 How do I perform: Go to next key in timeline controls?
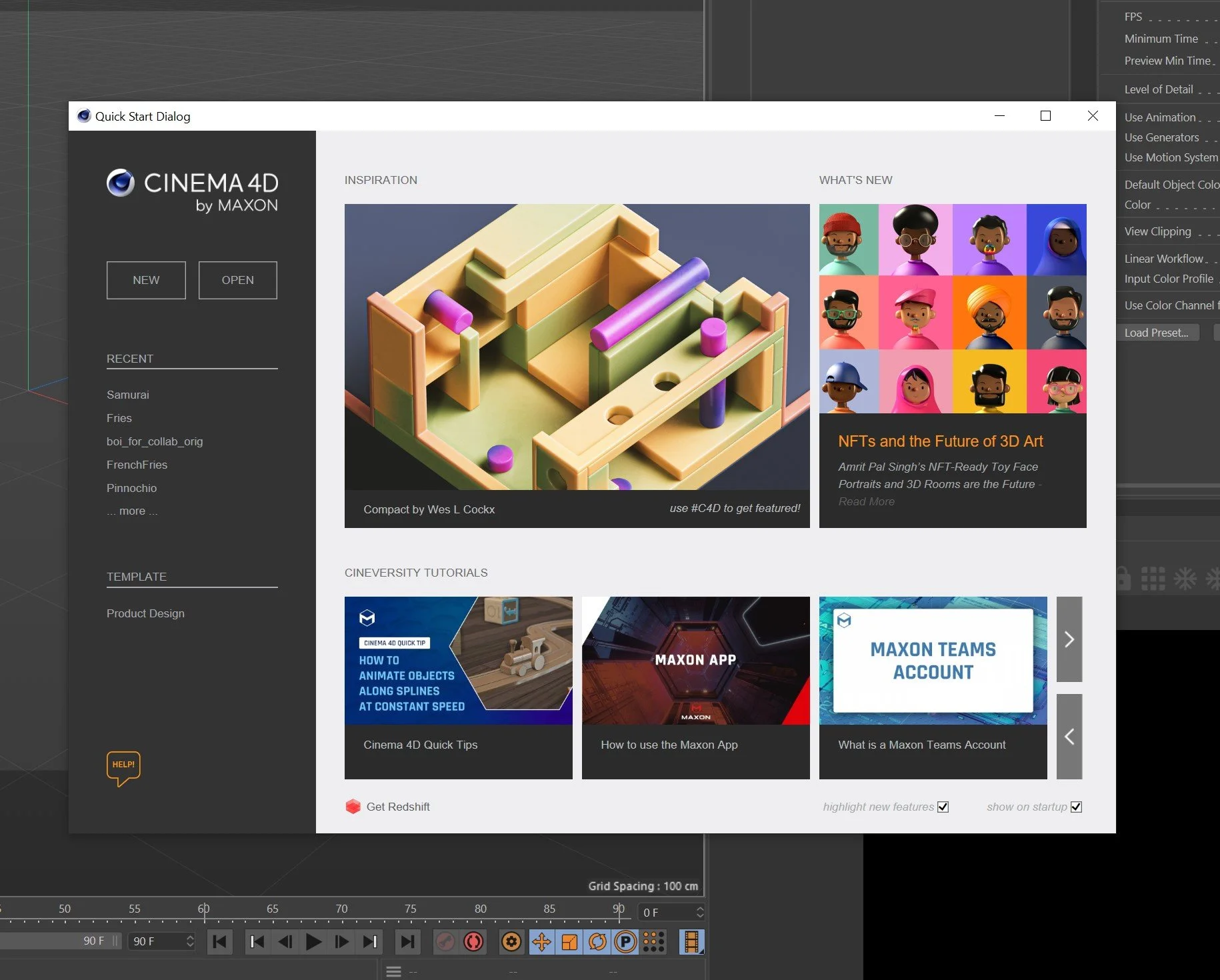pyautogui.click(x=370, y=941)
